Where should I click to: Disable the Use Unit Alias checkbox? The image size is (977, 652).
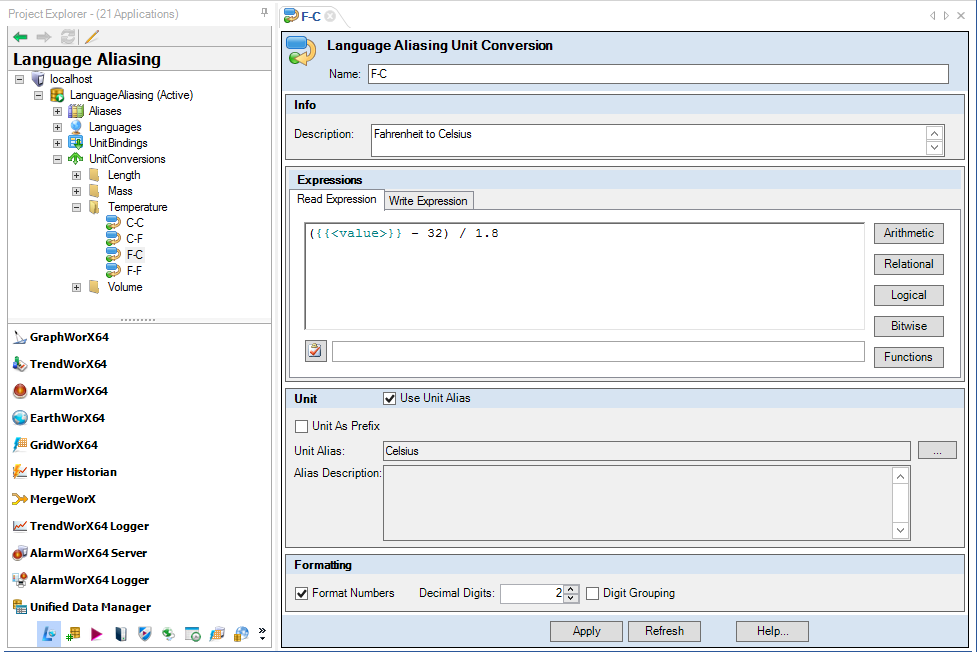(x=390, y=398)
